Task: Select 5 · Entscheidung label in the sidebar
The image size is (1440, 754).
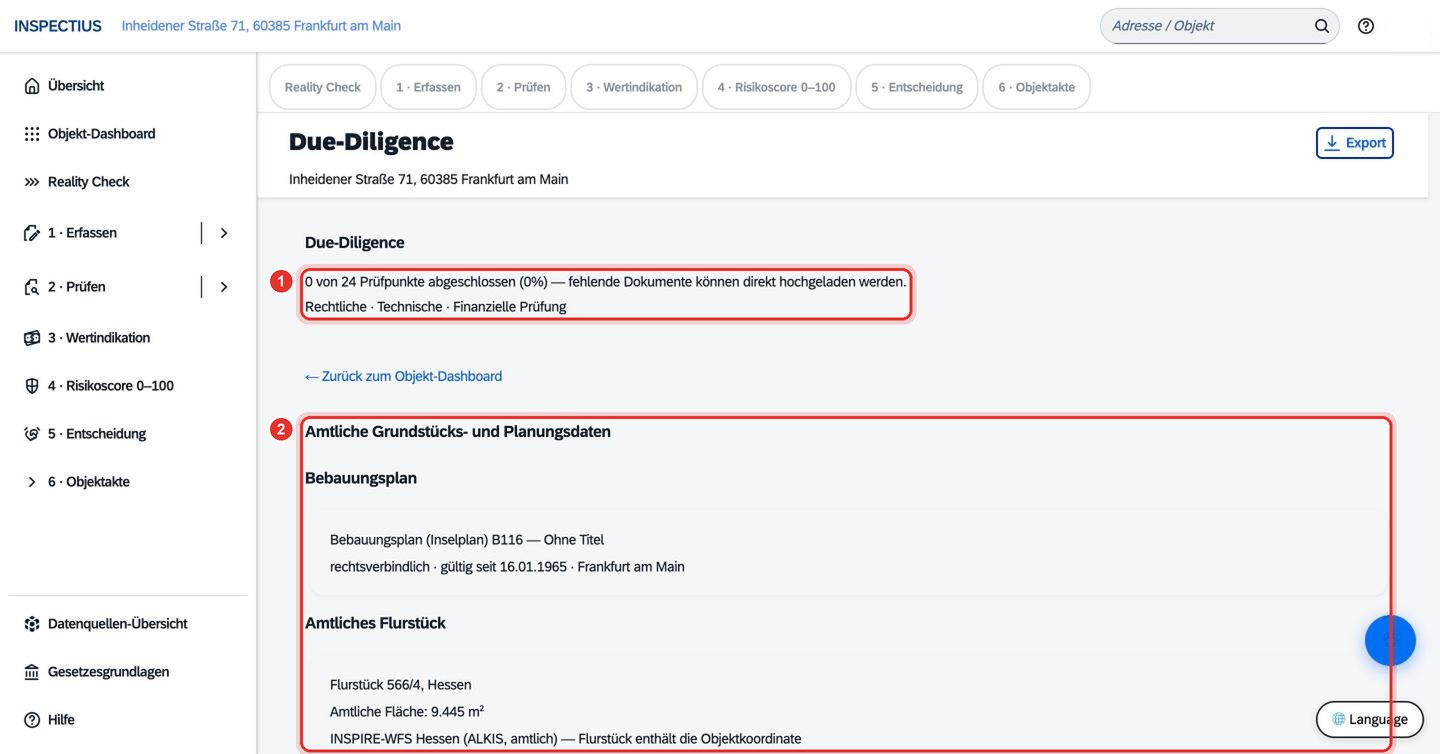Action: click(x=97, y=434)
